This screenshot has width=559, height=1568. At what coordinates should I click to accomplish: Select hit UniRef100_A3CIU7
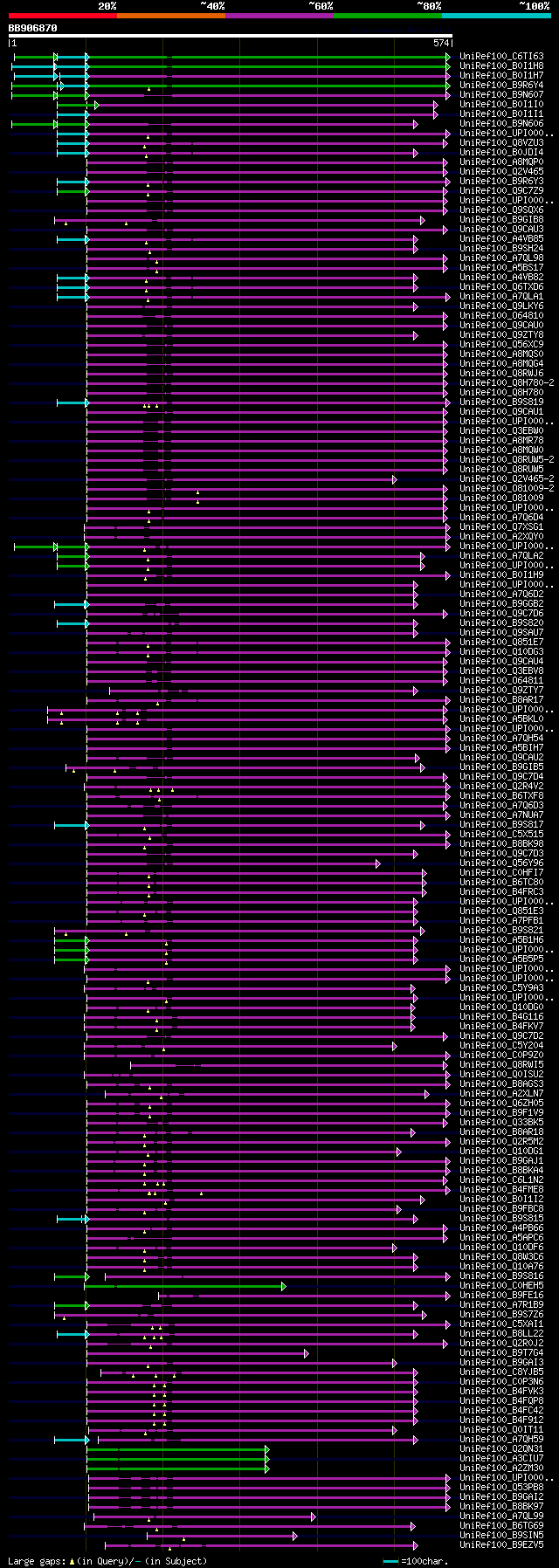[x=501, y=1459]
